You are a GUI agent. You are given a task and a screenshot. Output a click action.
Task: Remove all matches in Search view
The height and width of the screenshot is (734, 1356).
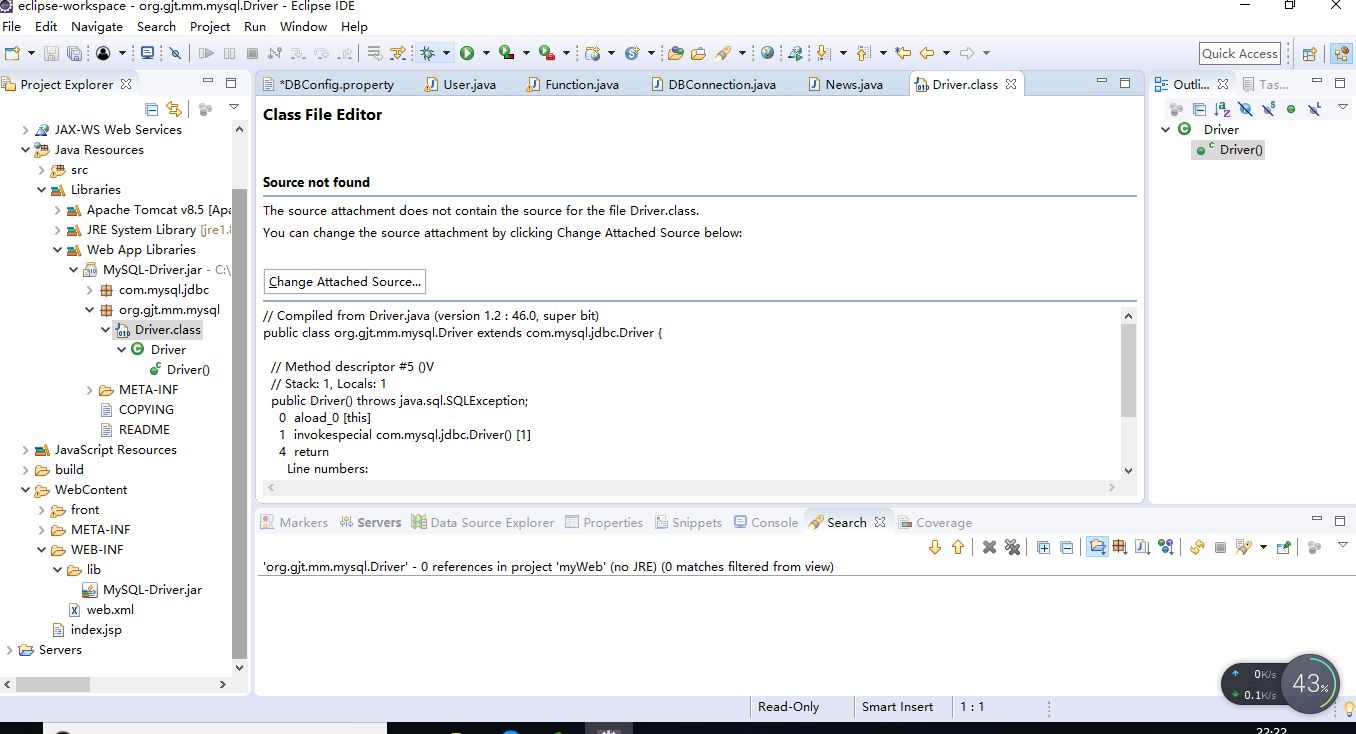(1012, 547)
